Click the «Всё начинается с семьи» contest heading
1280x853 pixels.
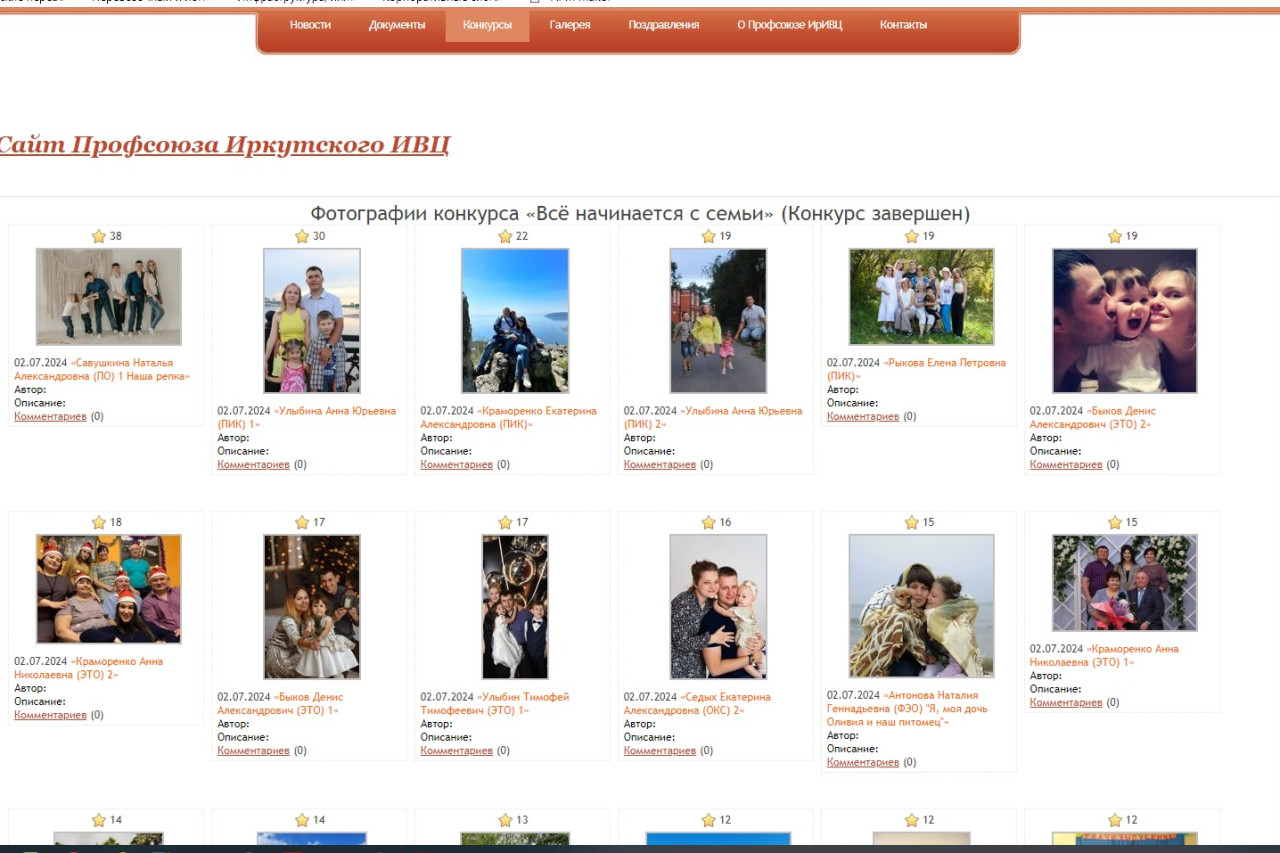pos(640,213)
